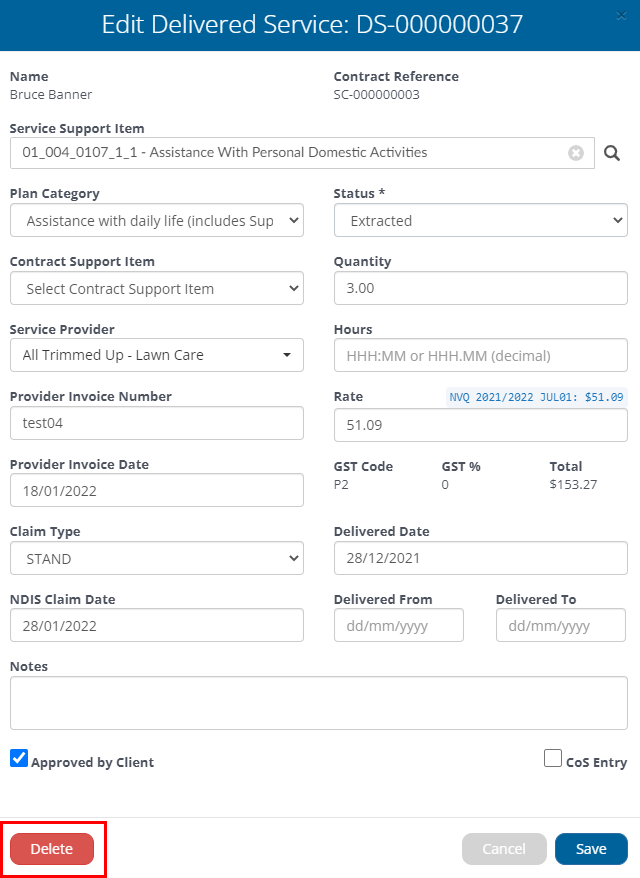Delete this delivered service
This screenshot has width=640, height=878.
(x=52, y=849)
